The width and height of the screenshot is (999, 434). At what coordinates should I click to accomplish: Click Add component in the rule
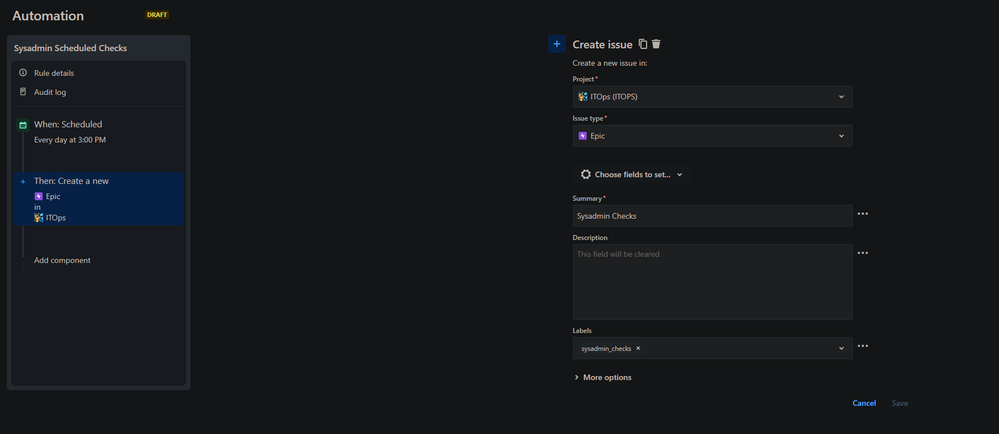pyautogui.click(x=62, y=260)
